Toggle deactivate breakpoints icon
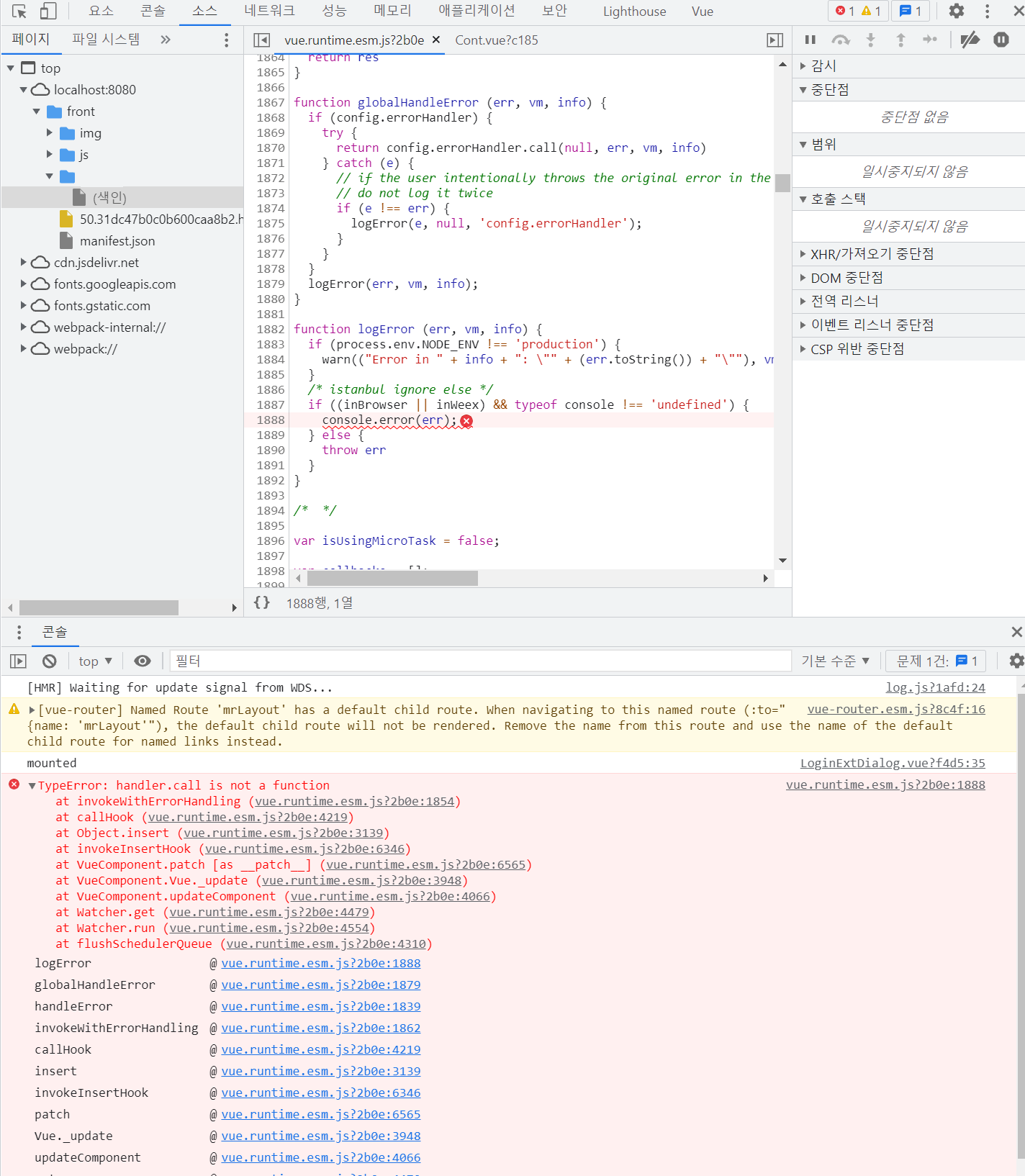1025x1176 pixels. pos(970,40)
